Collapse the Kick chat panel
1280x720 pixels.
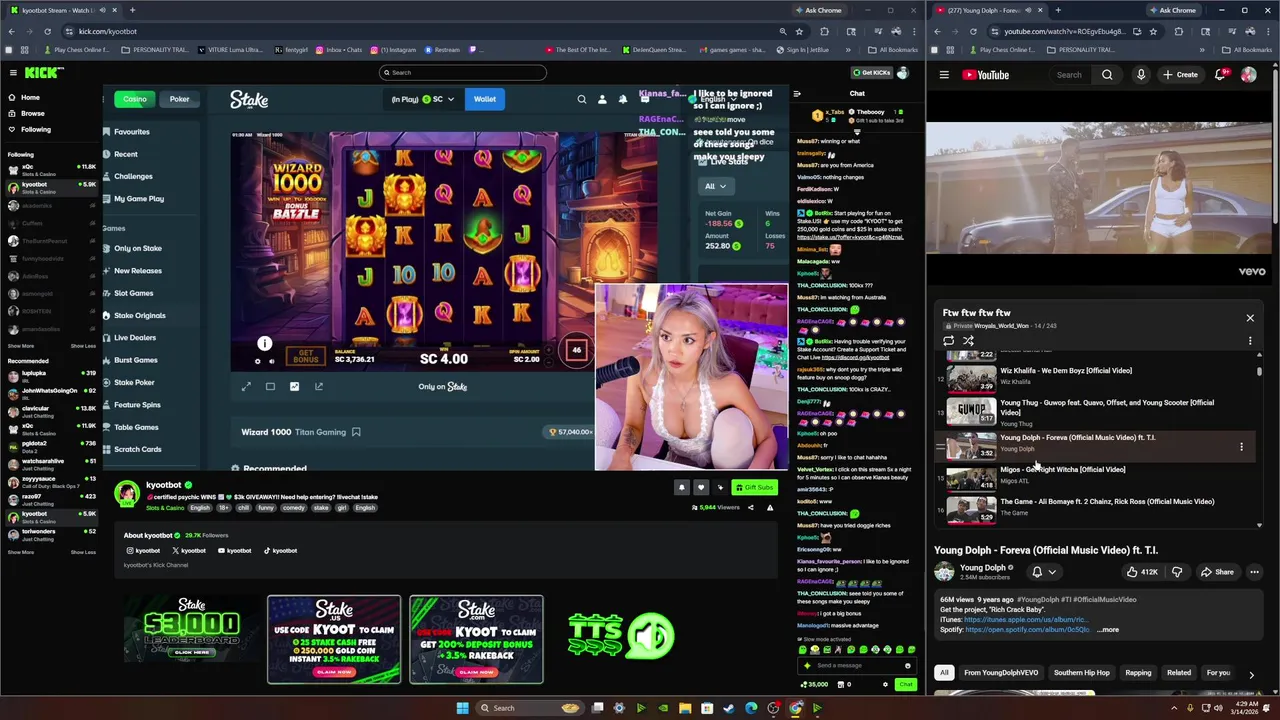click(797, 94)
